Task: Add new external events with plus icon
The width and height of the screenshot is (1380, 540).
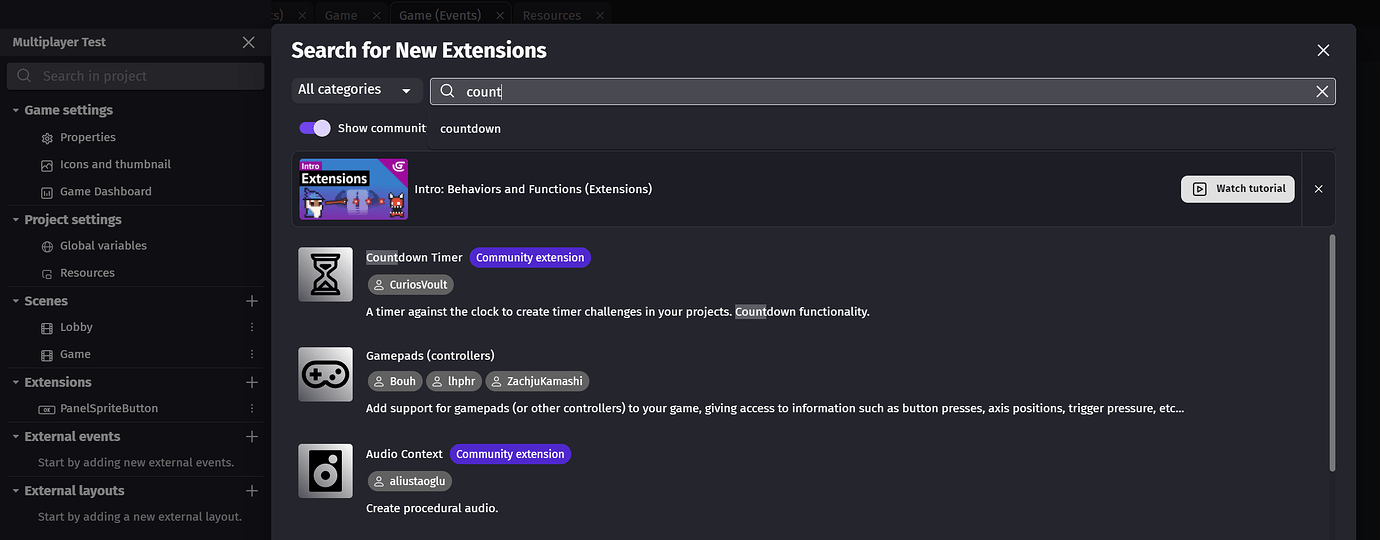Action: (x=252, y=437)
